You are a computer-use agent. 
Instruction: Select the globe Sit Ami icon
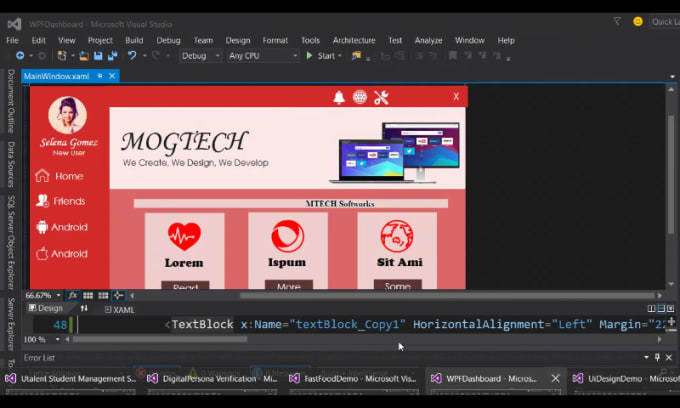click(x=397, y=236)
